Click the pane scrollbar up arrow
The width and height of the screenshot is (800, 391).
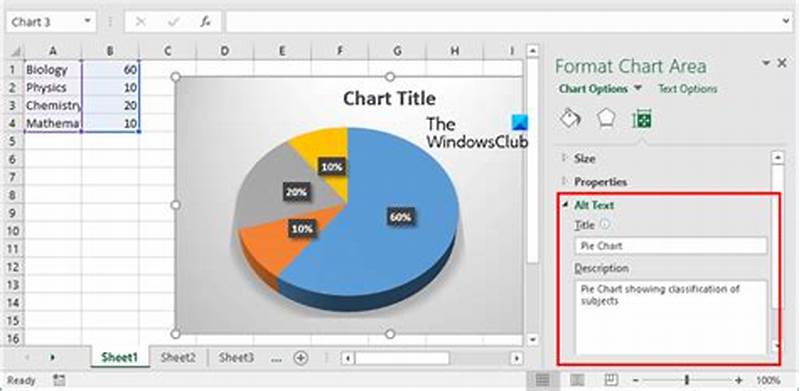pyautogui.click(x=777, y=158)
